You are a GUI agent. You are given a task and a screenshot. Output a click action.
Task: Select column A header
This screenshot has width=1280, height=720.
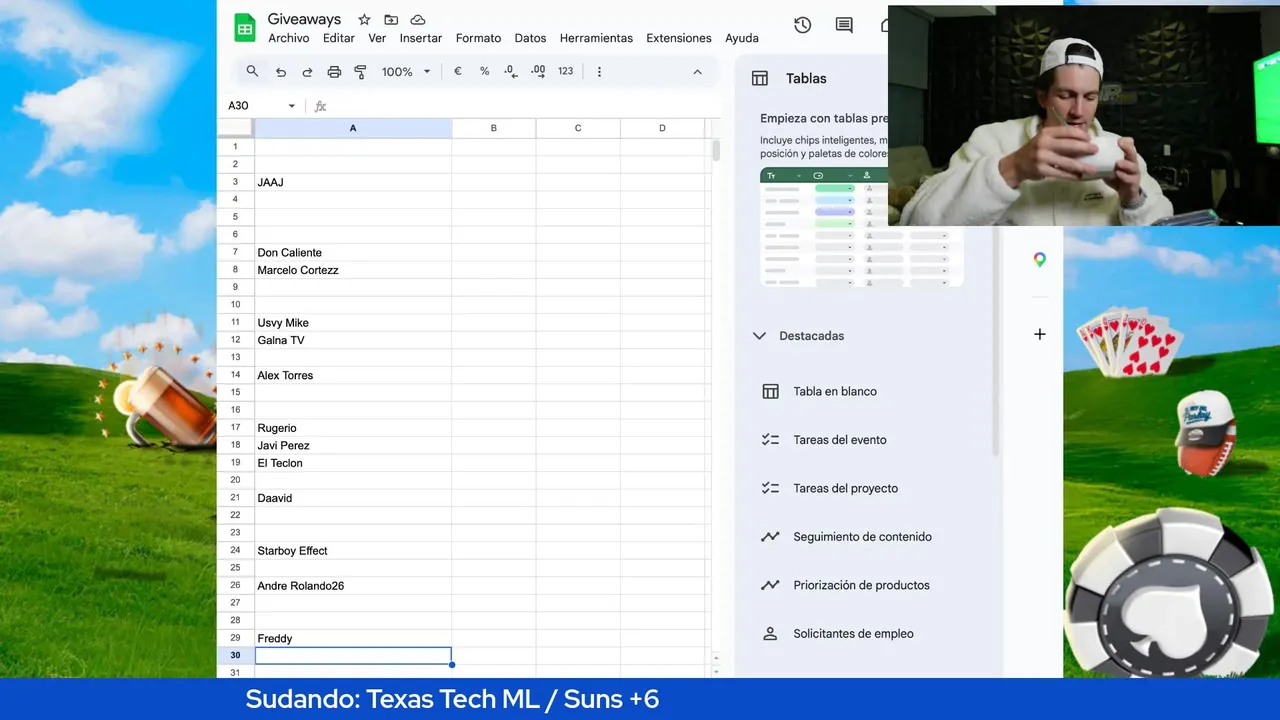click(x=353, y=128)
